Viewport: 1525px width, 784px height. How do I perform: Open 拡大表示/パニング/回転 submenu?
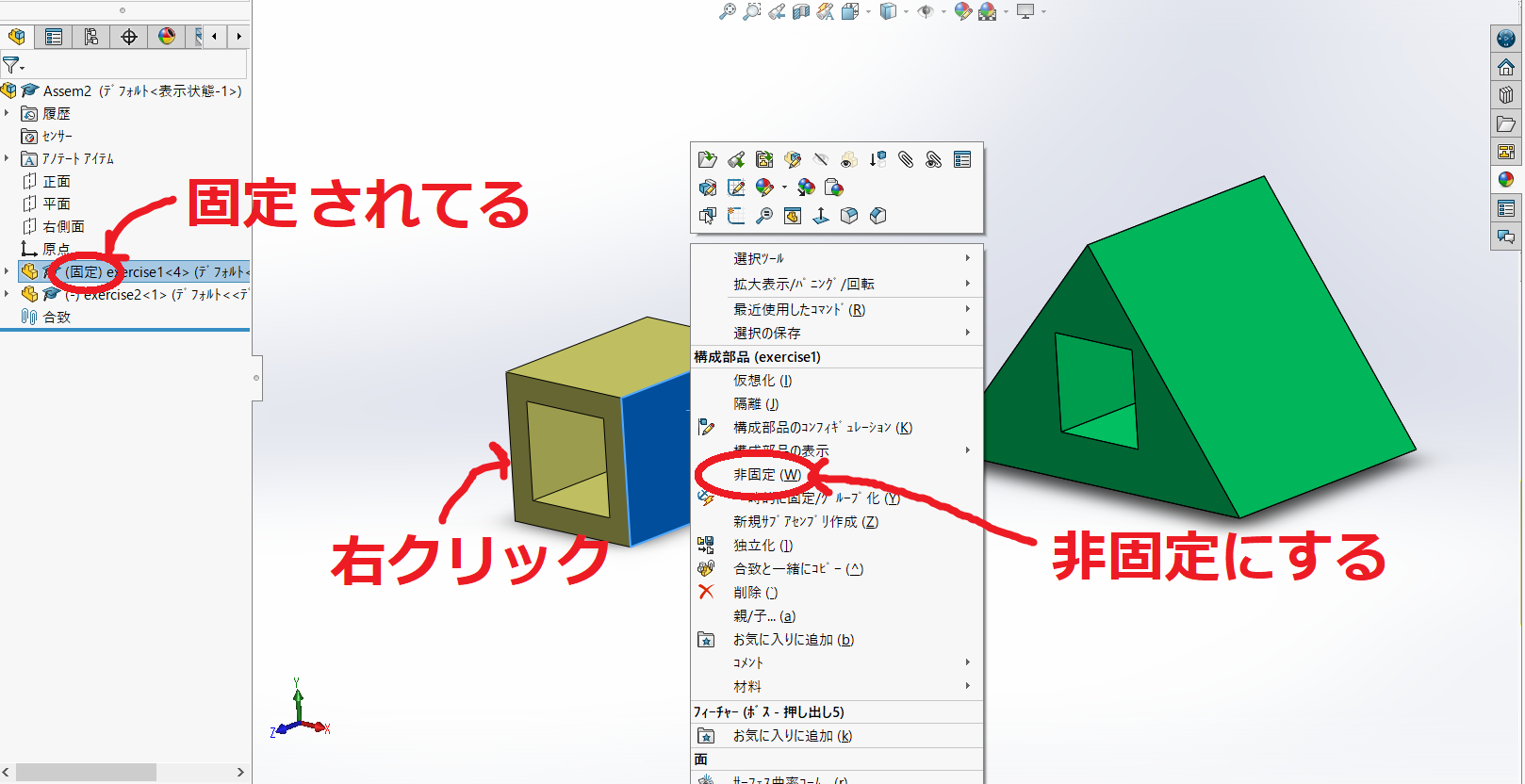tap(837, 284)
